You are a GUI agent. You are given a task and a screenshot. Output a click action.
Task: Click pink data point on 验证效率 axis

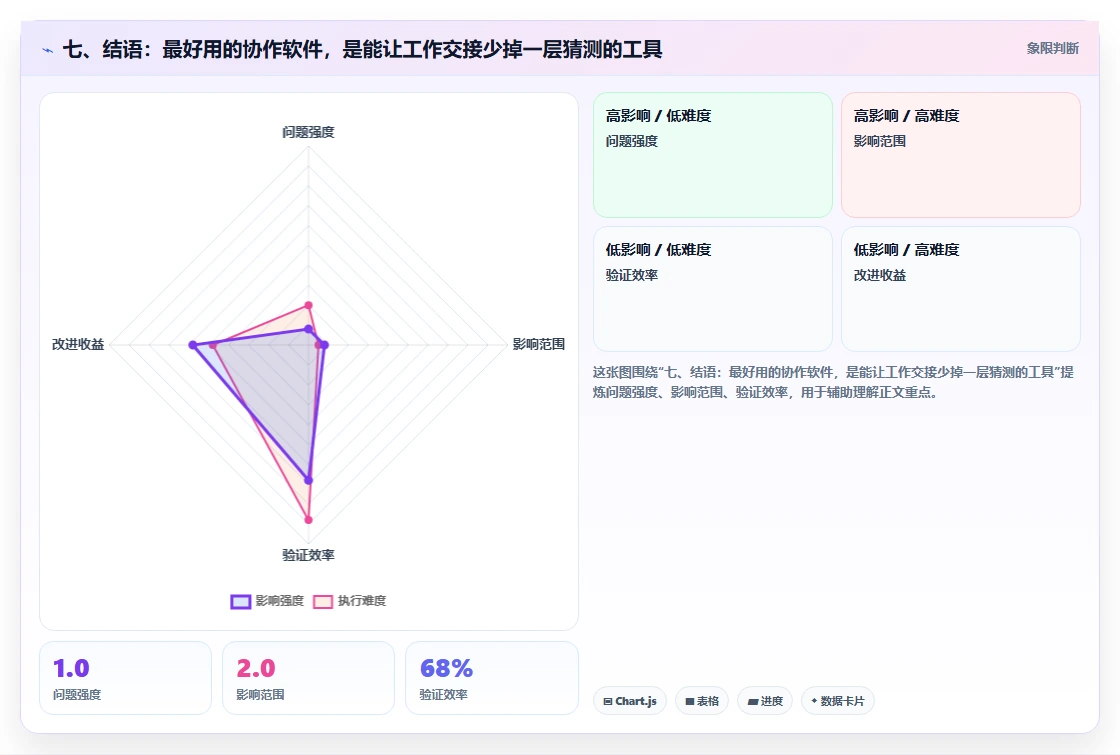tap(309, 520)
